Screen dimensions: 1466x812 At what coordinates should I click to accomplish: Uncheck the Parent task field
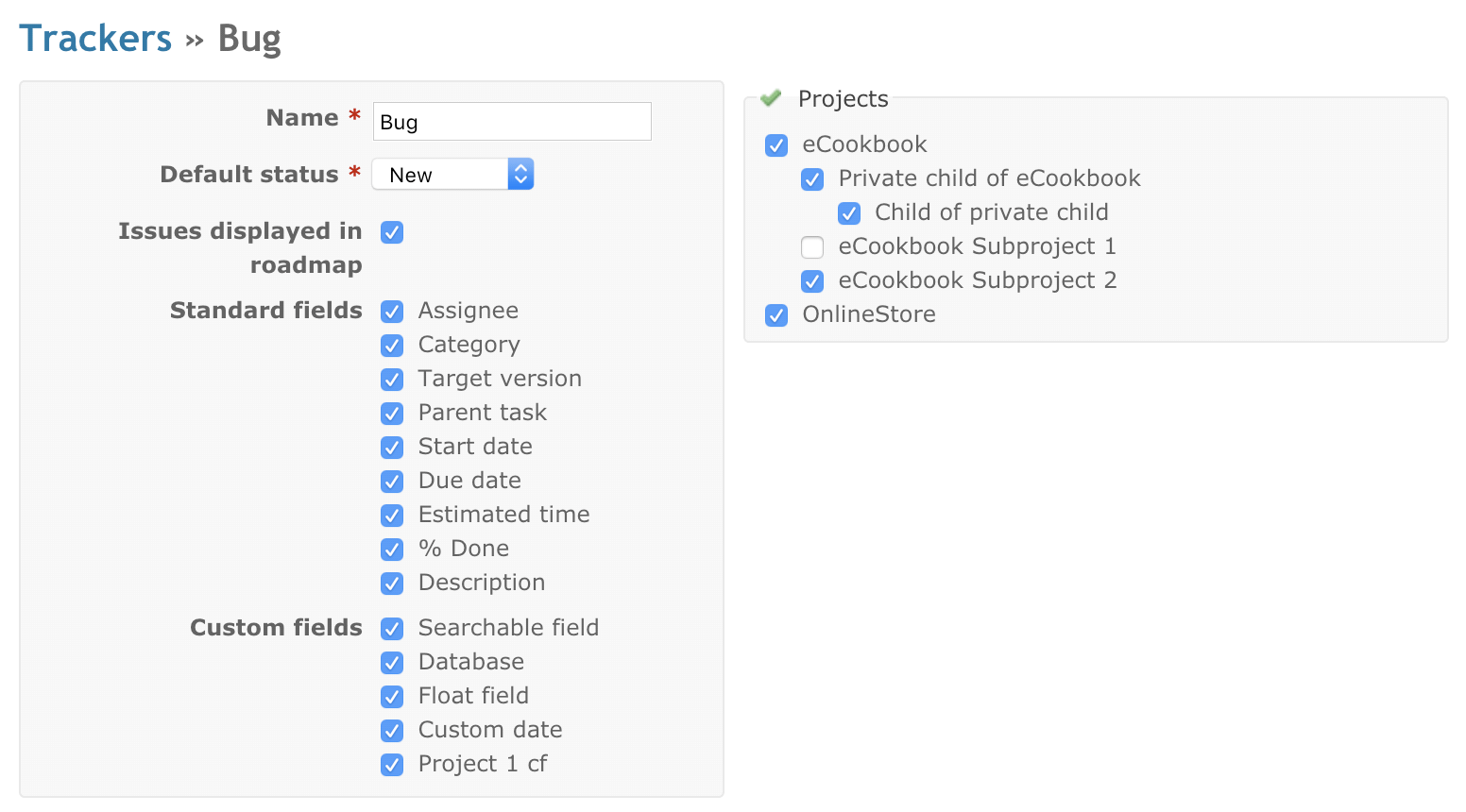pyautogui.click(x=392, y=414)
